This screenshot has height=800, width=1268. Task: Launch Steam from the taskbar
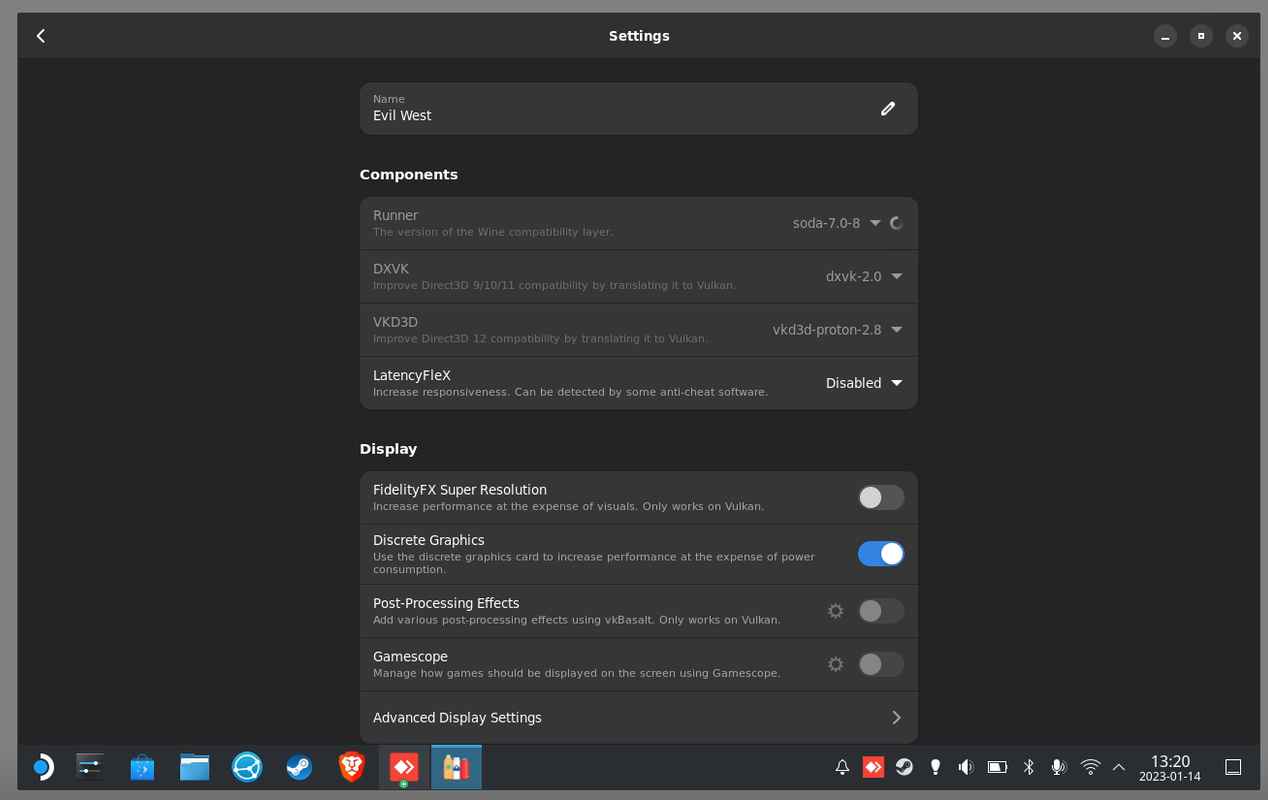click(x=299, y=767)
